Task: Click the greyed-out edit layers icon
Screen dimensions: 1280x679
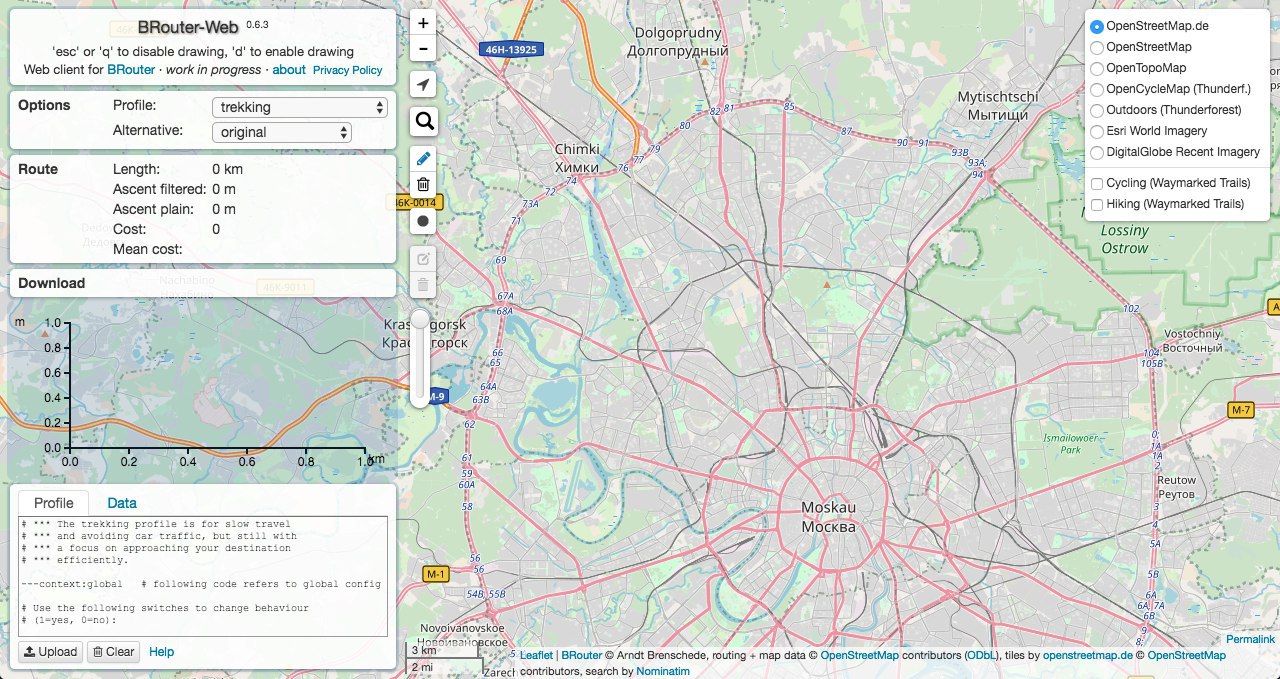Action: 424,259
